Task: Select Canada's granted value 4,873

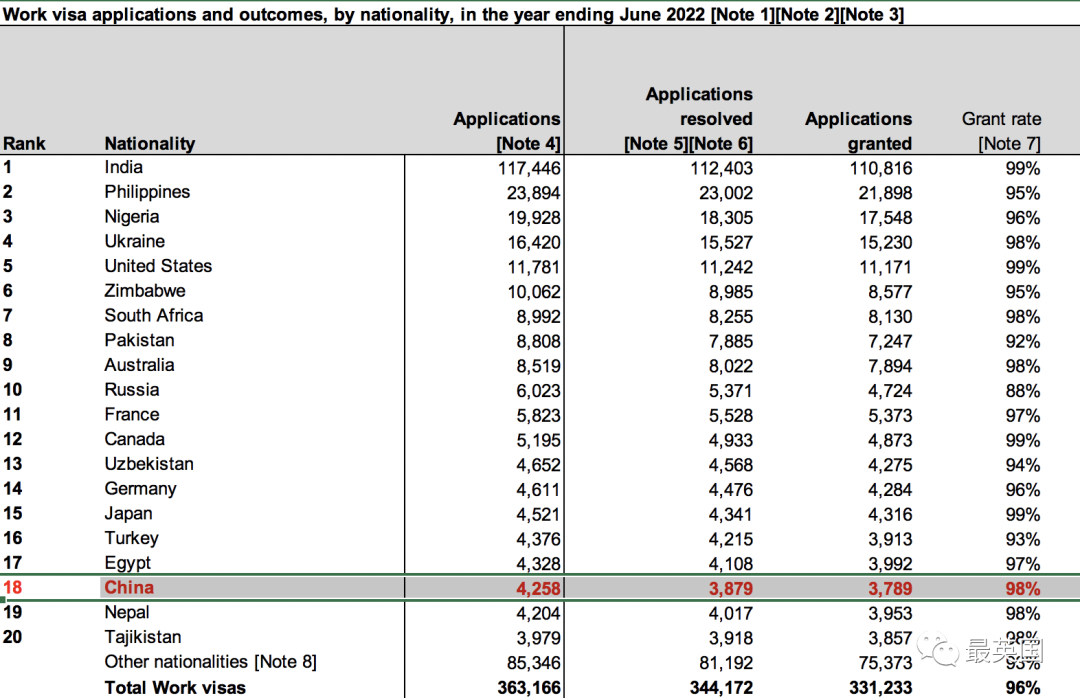Action: pos(890,442)
